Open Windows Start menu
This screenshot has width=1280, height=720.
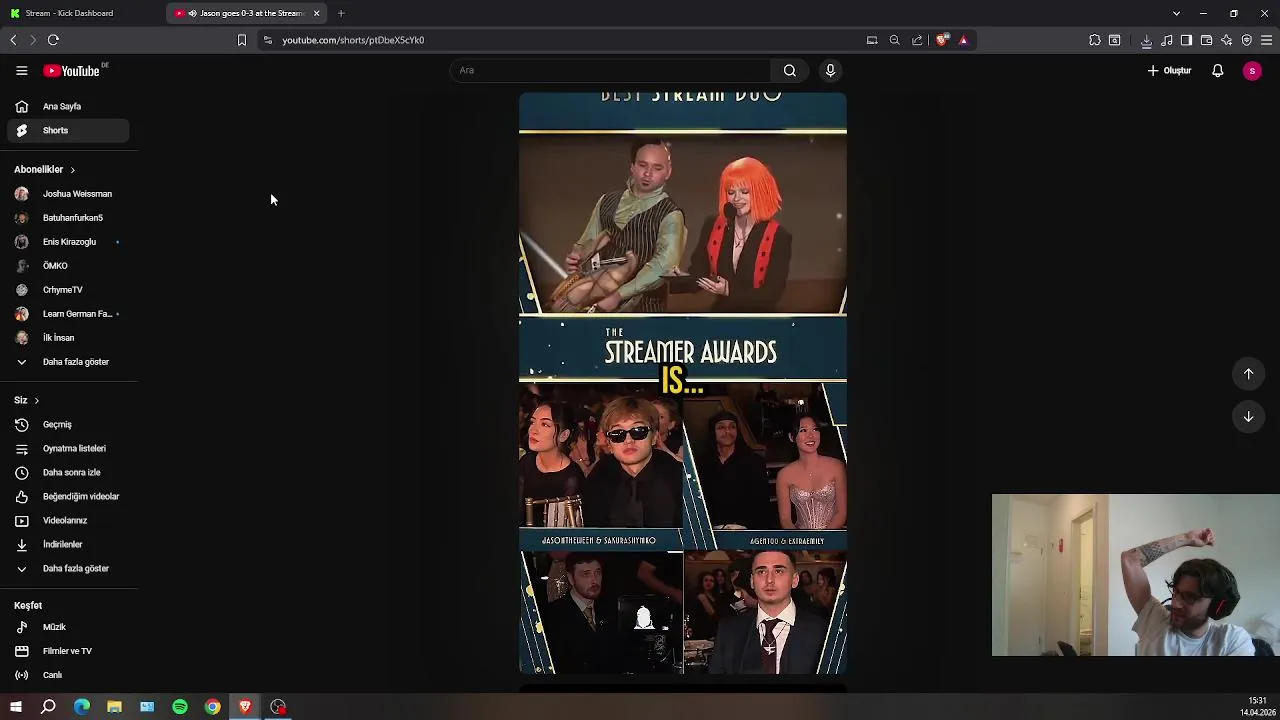point(15,707)
